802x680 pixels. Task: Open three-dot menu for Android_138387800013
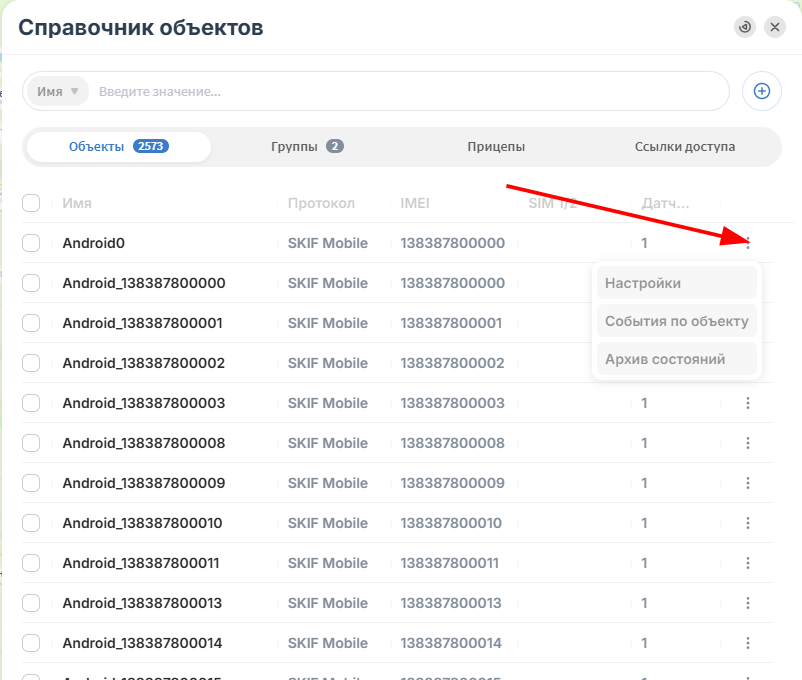(x=748, y=603)
